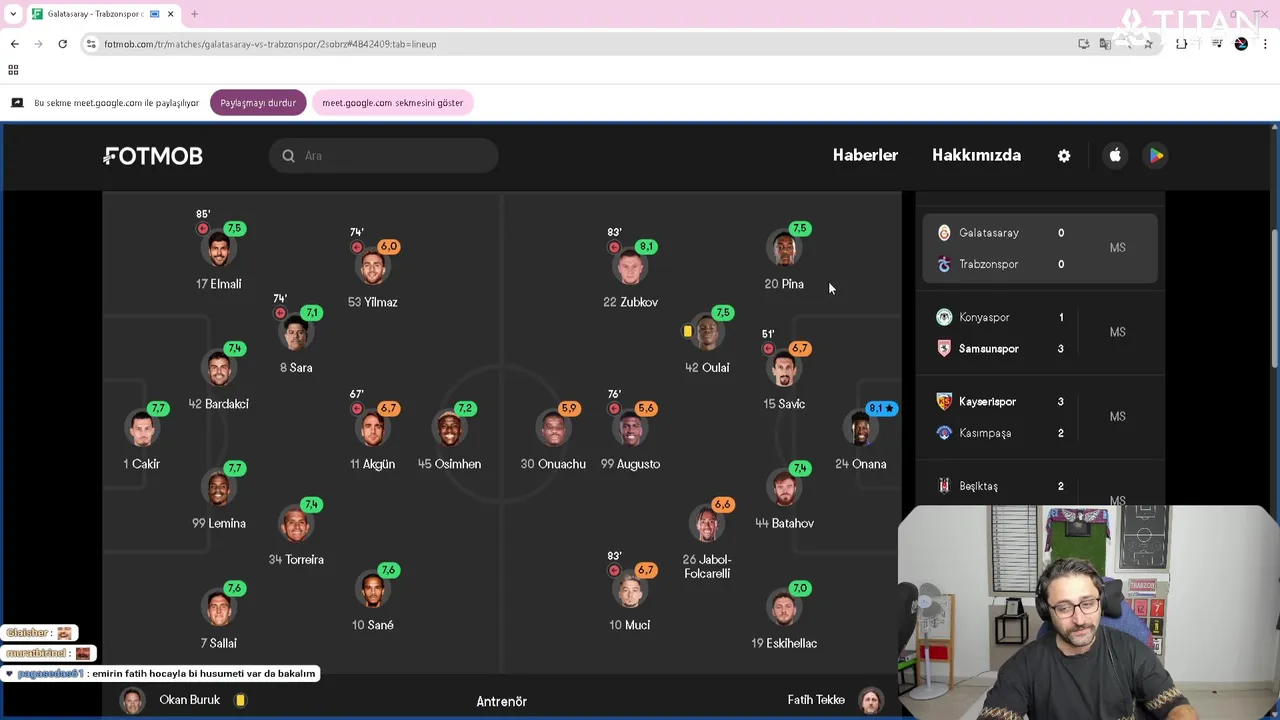Bookmark this page with star icon
The height and width of the screenshot is (720, 1280).
tap(1148, 44)
